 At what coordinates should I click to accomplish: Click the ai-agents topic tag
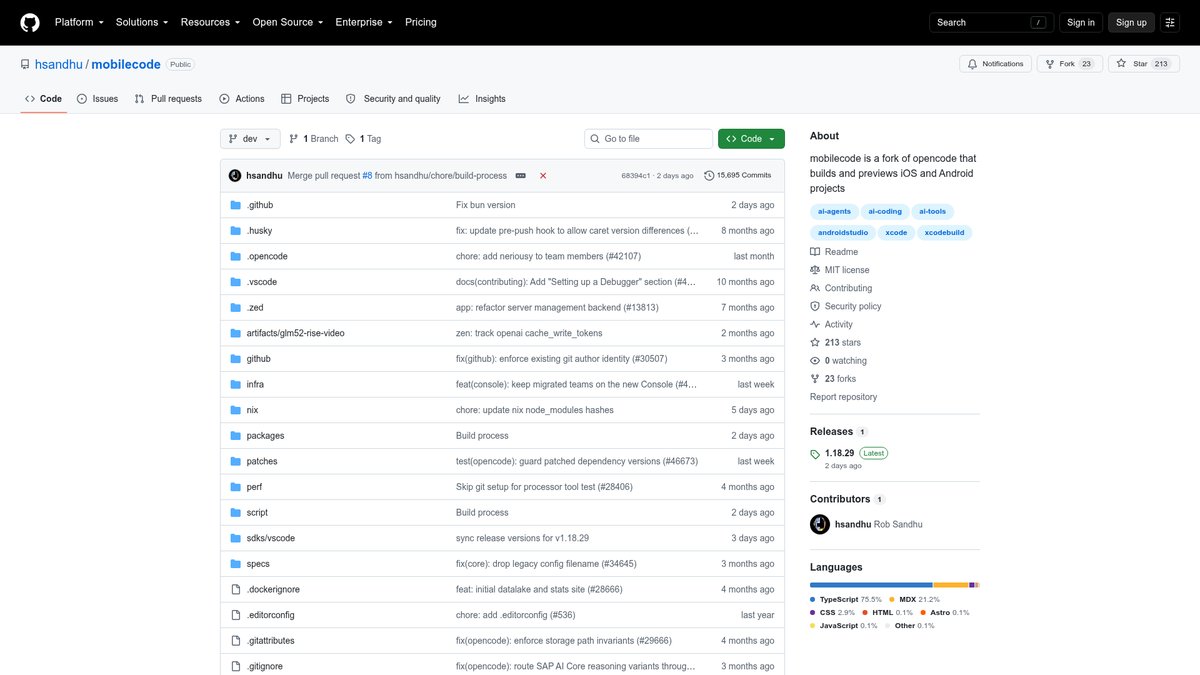[x=833, y=211]
